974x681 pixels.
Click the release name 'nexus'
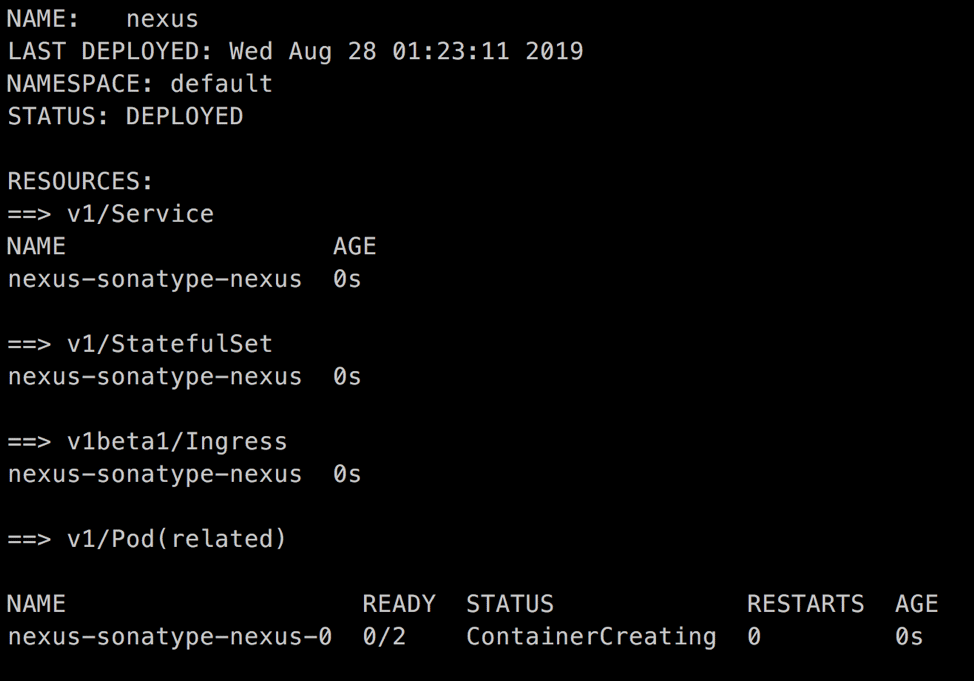coord(162,19)
